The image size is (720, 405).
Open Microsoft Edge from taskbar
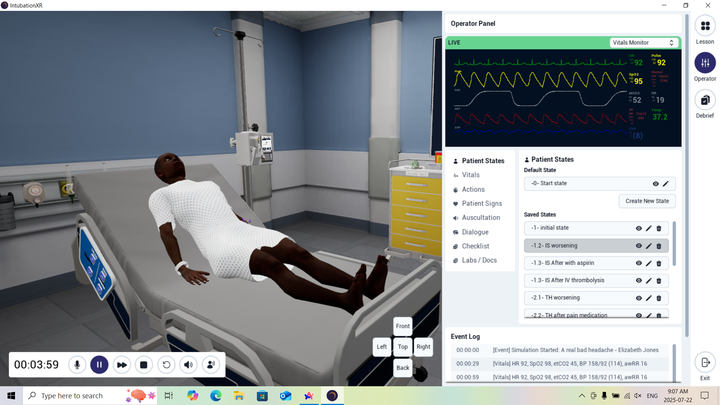pyautogui.click(x=216, y=396)
